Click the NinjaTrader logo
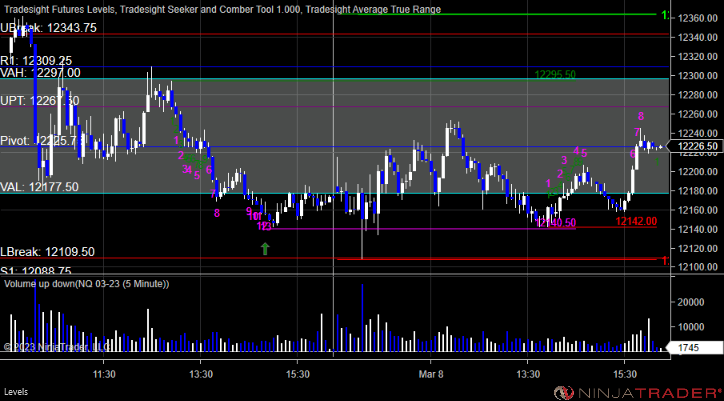The height and width of the screenshot is (401, 724). pyautogui.click(x=638, y=393)
